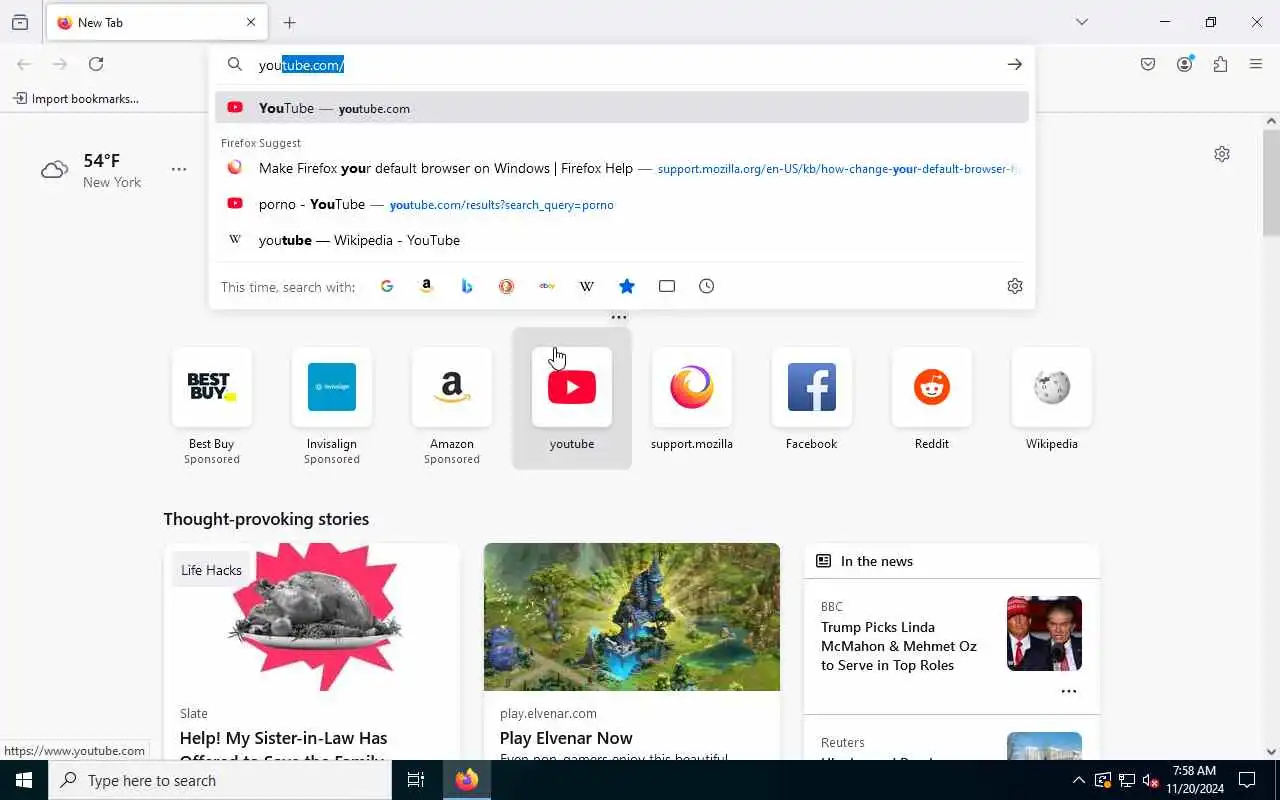
Task: Open the list all tabs dropdown
Action: coord(1082,22)
